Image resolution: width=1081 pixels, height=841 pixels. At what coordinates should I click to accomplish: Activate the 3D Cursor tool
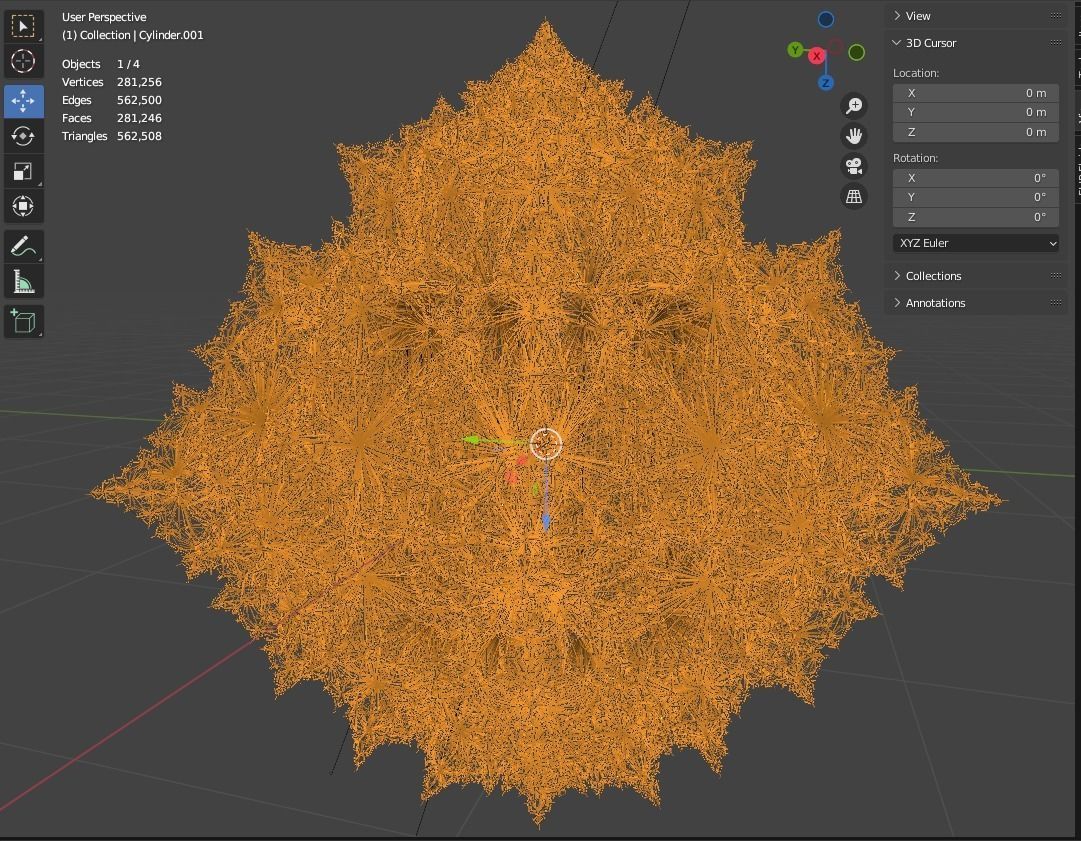(23, 61)
